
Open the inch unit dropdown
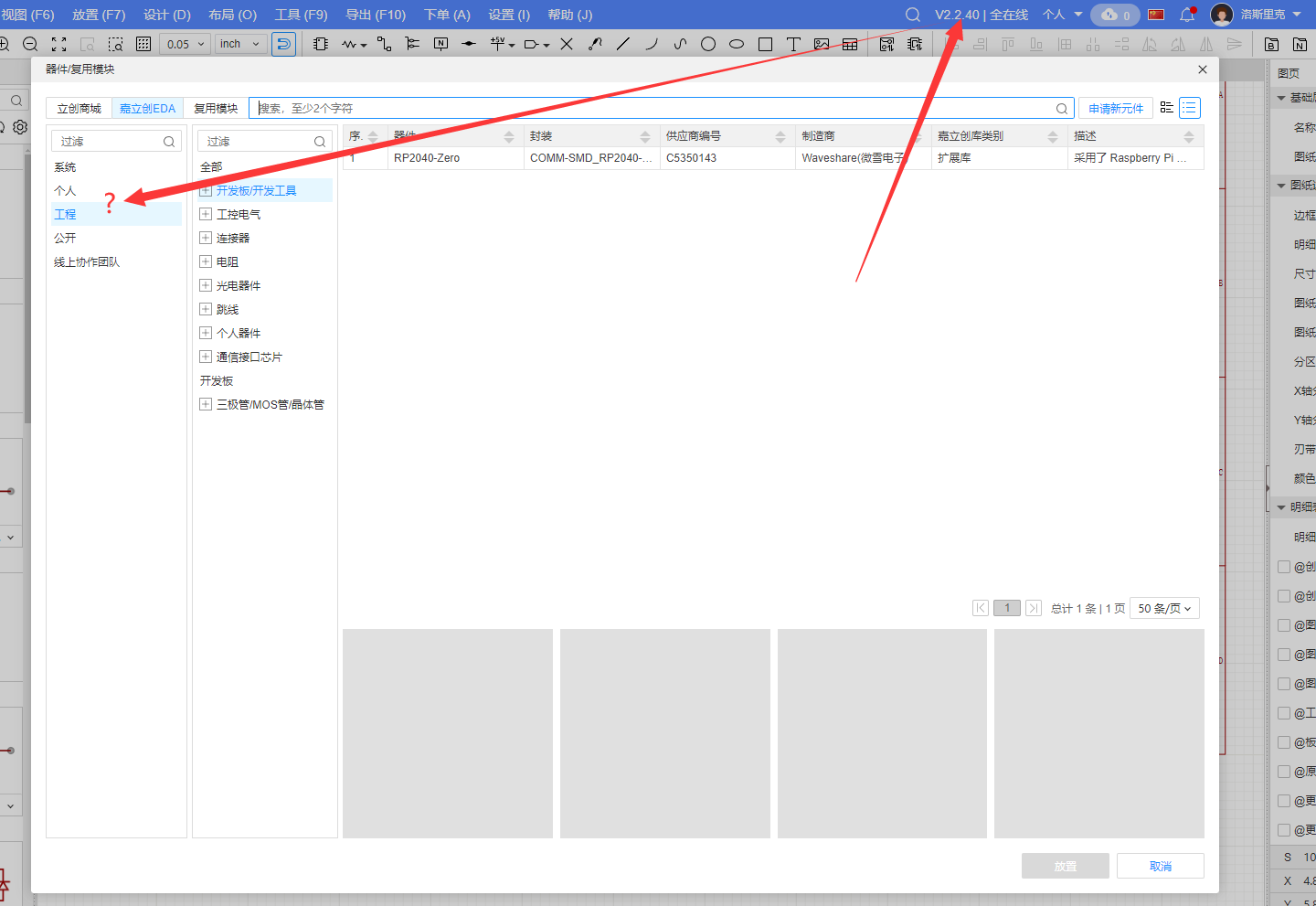[x=240, y=44]
